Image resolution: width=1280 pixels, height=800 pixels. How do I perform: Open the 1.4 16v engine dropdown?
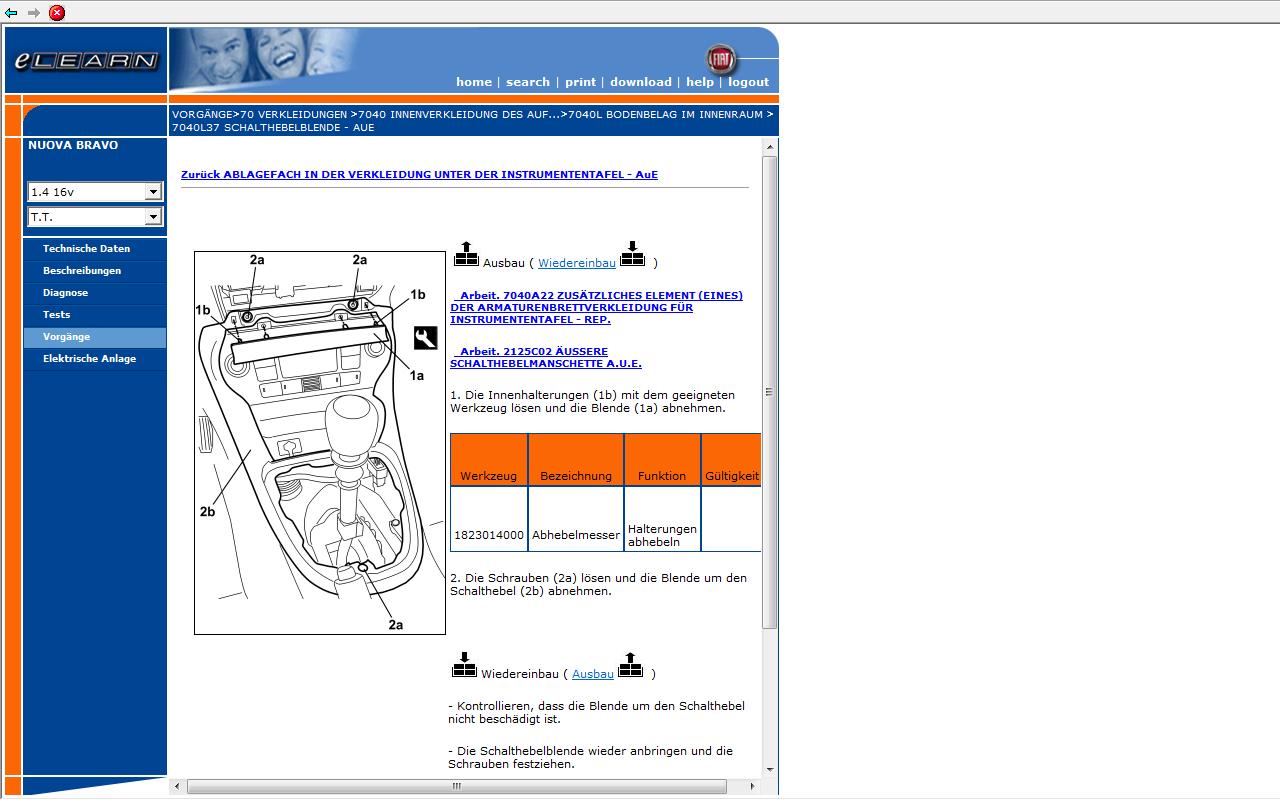pos(153,192)
